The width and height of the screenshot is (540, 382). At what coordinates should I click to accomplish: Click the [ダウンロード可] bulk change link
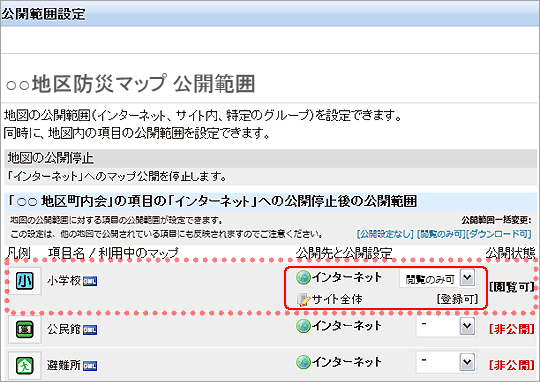pyautogui.click(x=498, y=234)
